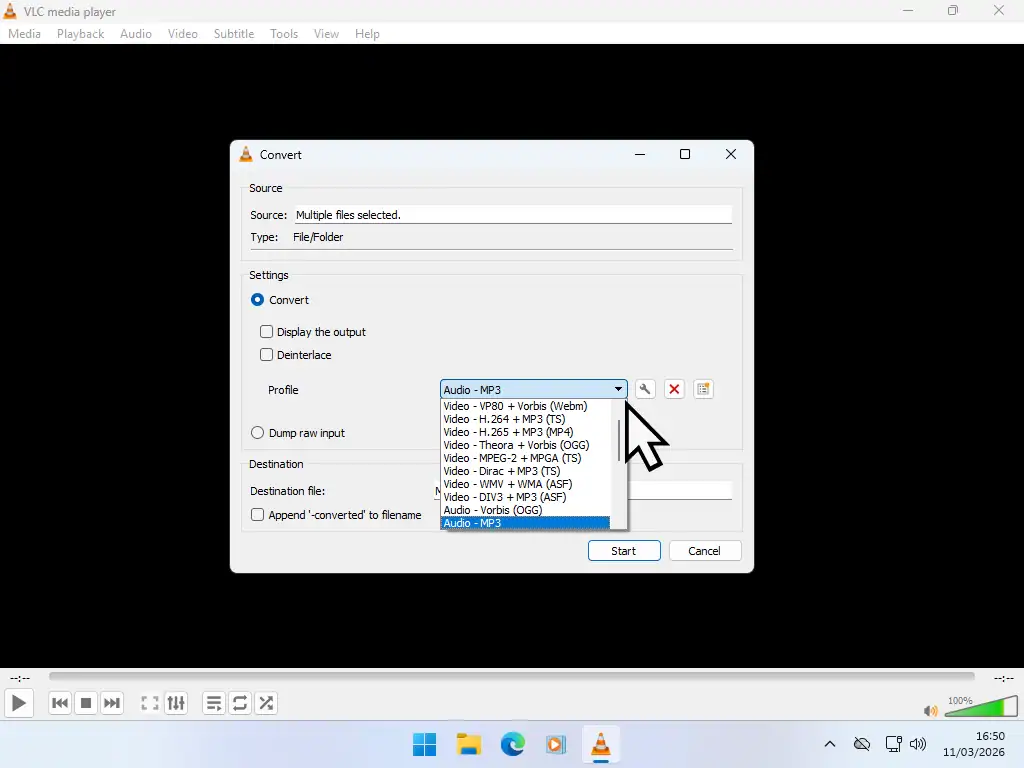This screenshot has height=768, width=1024.
Task: Start the conversion
Action: (624, 550)
